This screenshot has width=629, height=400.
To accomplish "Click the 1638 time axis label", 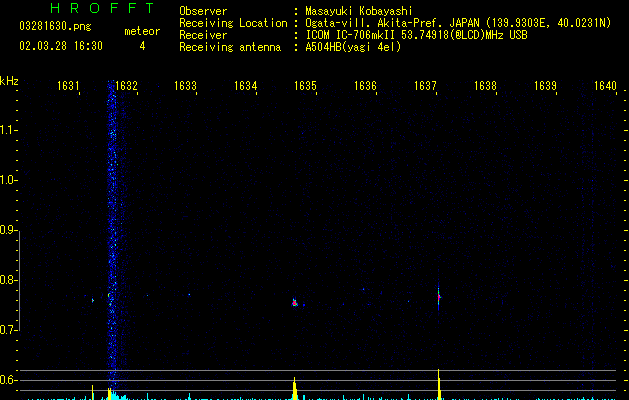I will [x=485, y=86].
